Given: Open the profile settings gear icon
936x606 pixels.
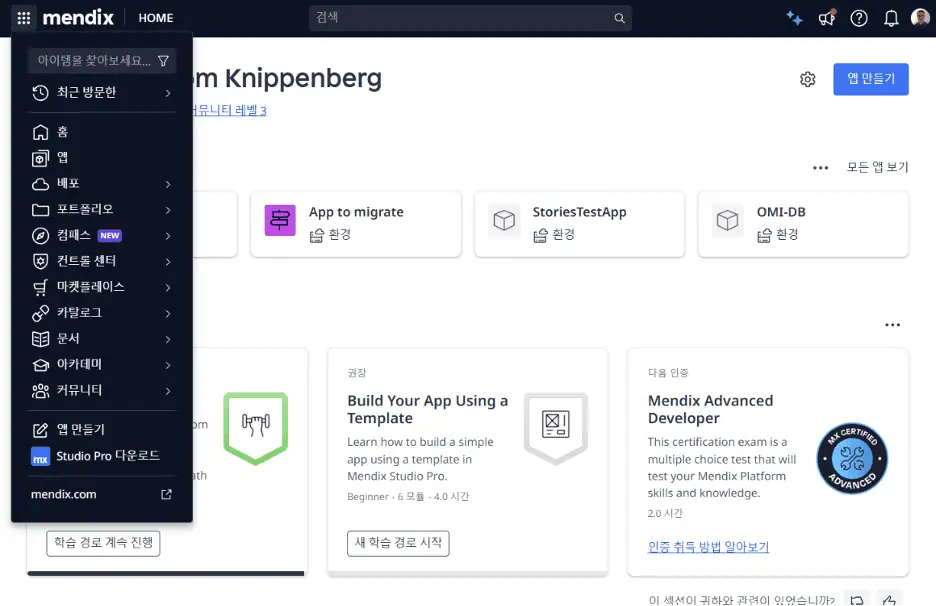Looking at the screenshot, I should (808, 79).
